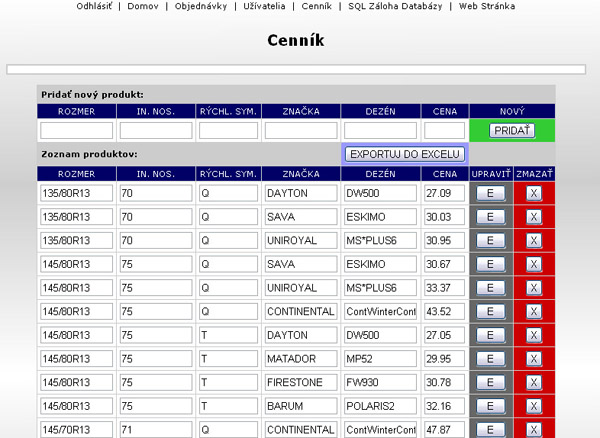600x438 pixels.
Task: Click the ZNAČKA field containing MATADOR
Action: point(301,359)
